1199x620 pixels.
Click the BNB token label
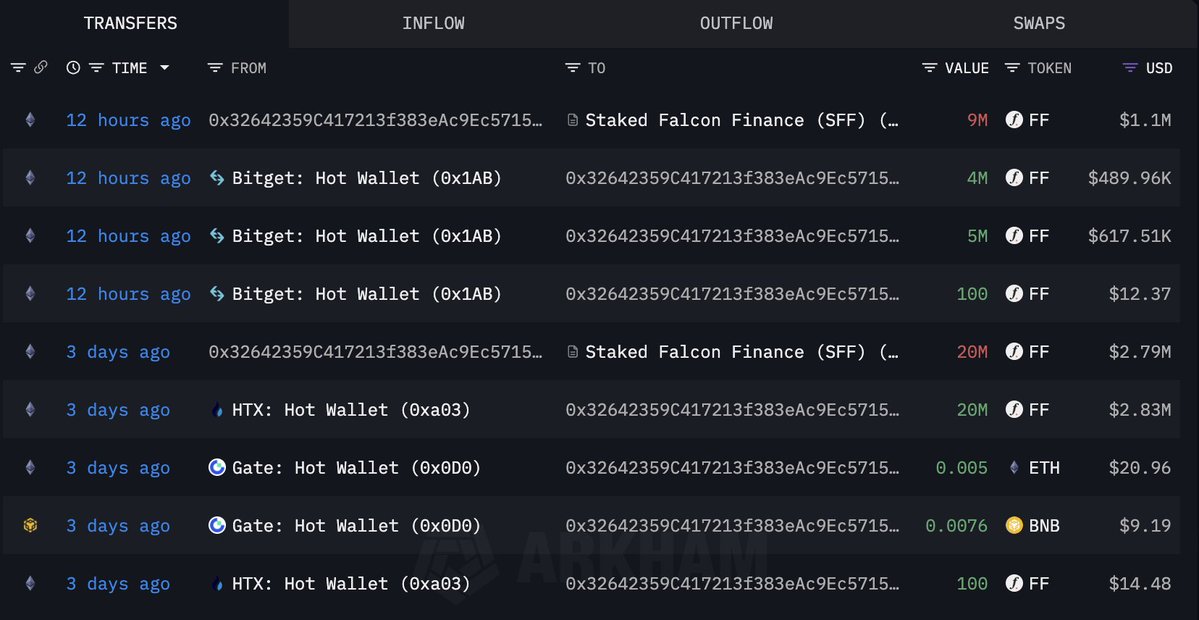1045,526
